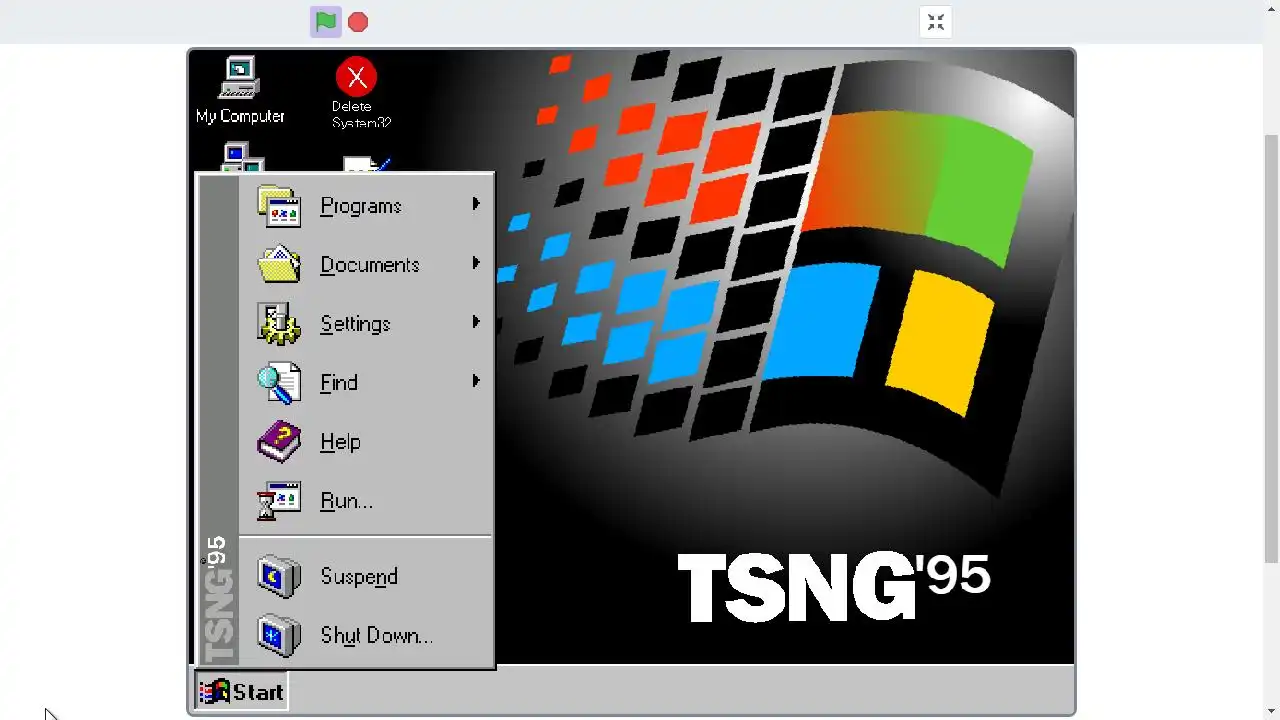Click the Start button on taskbar

(x=241, y=692)
